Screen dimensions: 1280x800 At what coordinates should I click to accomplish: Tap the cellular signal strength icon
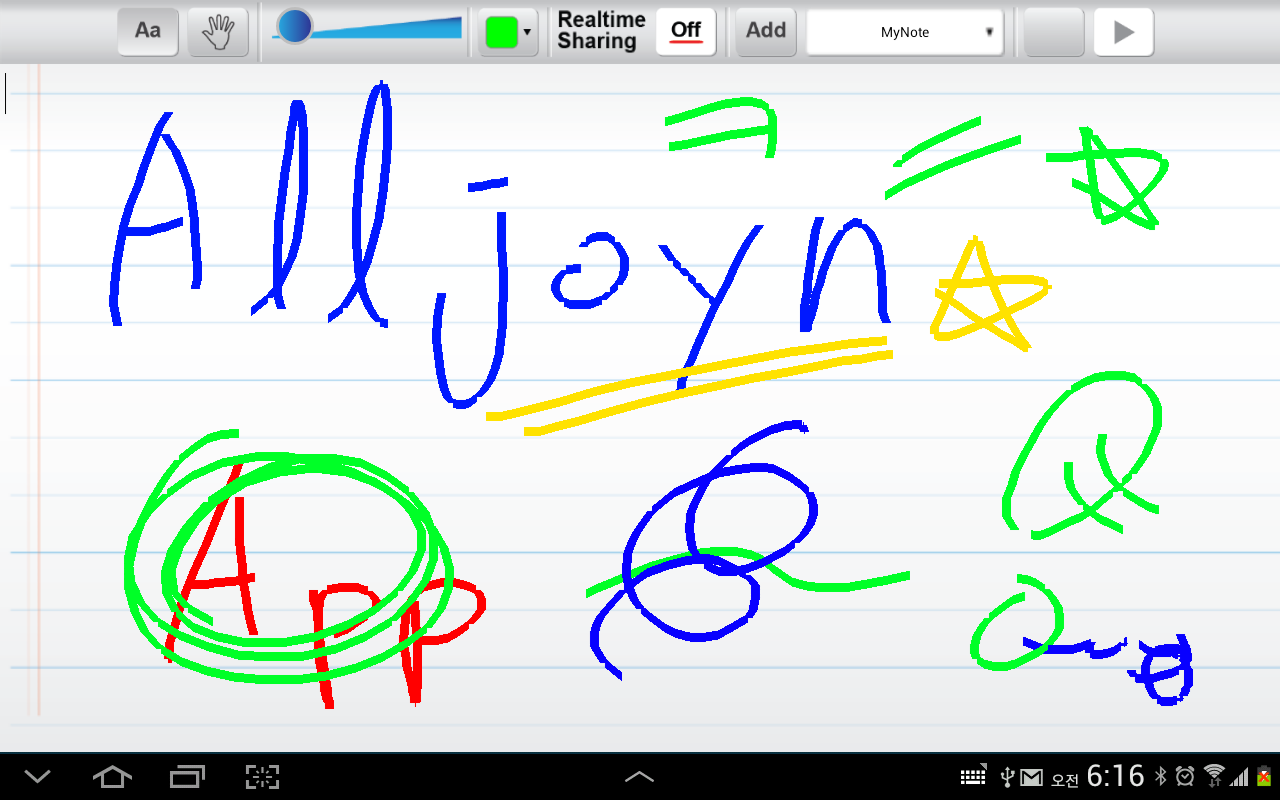(x=1240, y=777)
